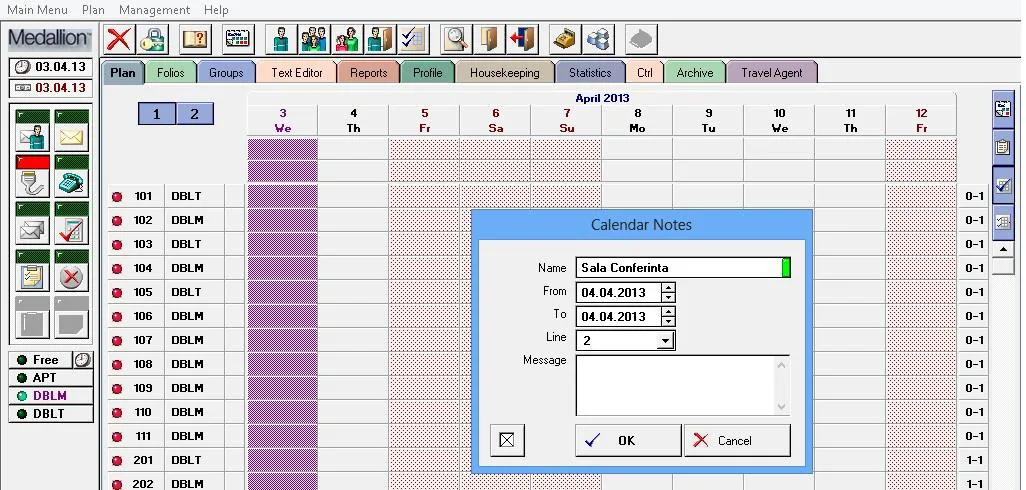Click the green indicator beside Name field
This screenshot has width=1026, height=490.
pos(786,268)
